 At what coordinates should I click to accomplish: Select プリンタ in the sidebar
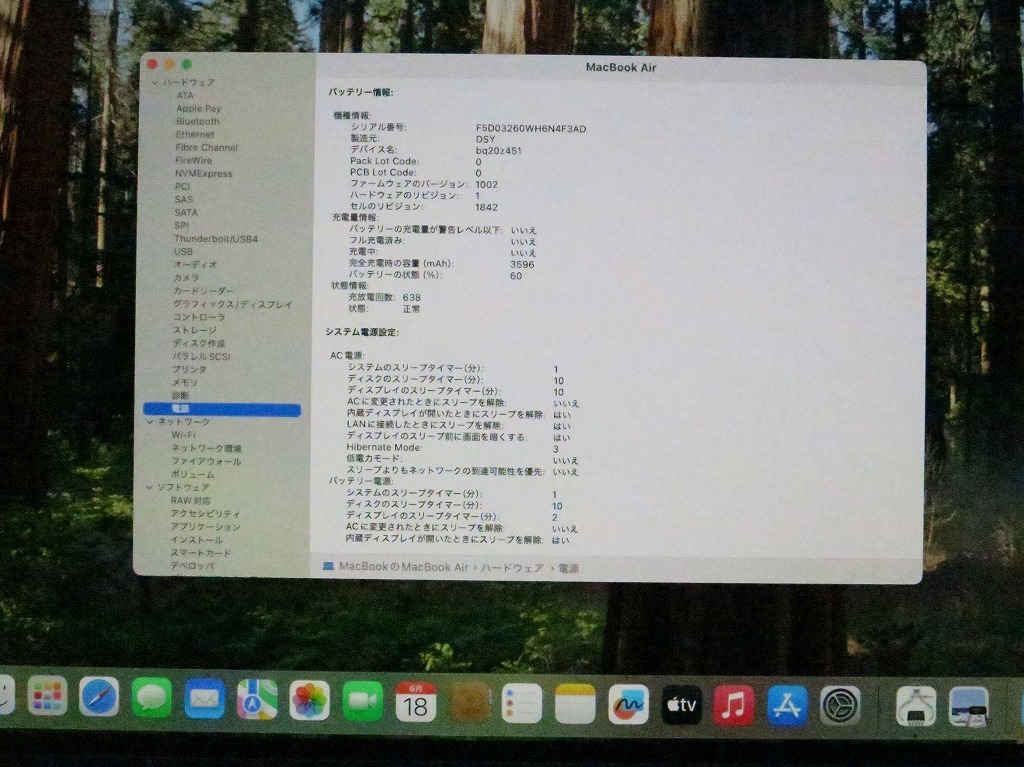[189, 369]
